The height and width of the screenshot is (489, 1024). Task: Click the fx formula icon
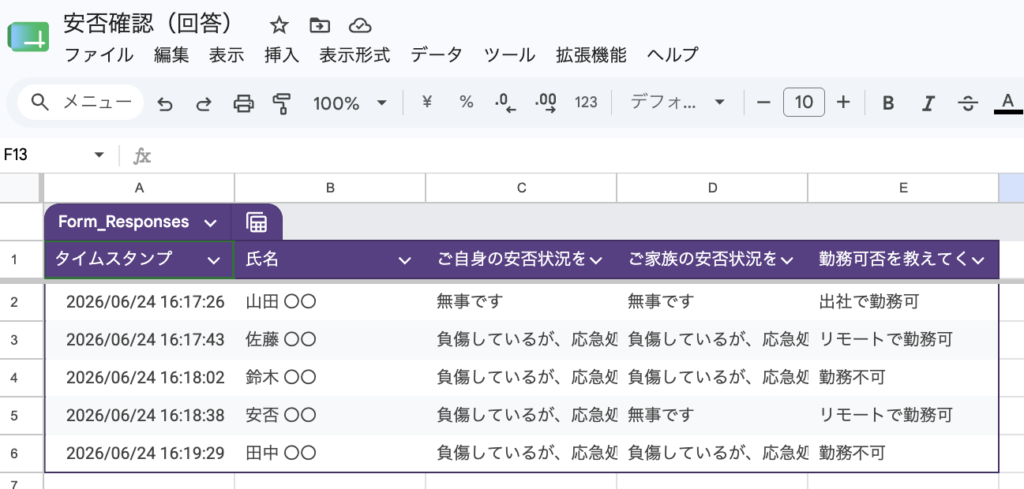tap(142, 155)
